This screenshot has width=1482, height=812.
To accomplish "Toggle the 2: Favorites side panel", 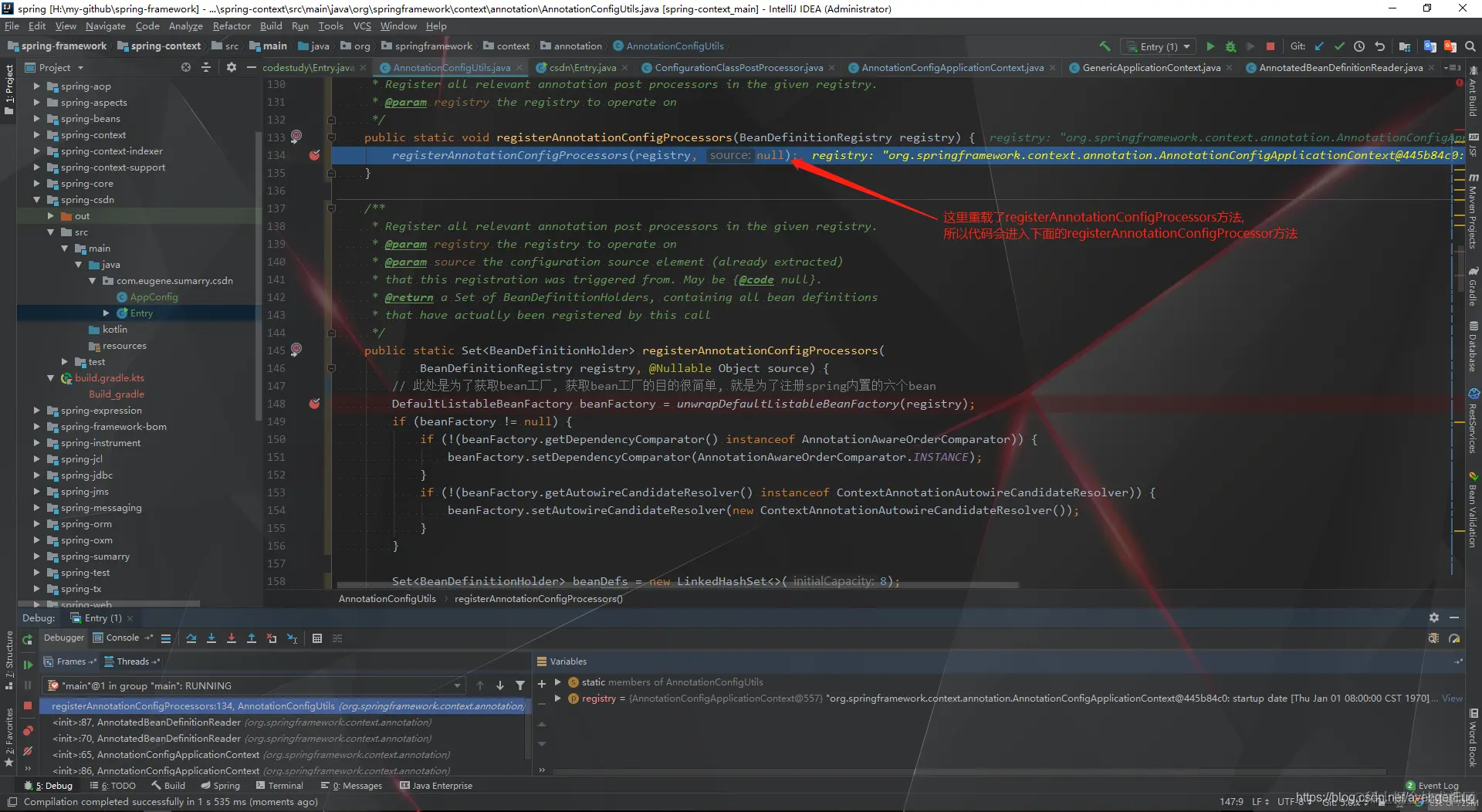I will pyautogui.click(x=8, y=736).
